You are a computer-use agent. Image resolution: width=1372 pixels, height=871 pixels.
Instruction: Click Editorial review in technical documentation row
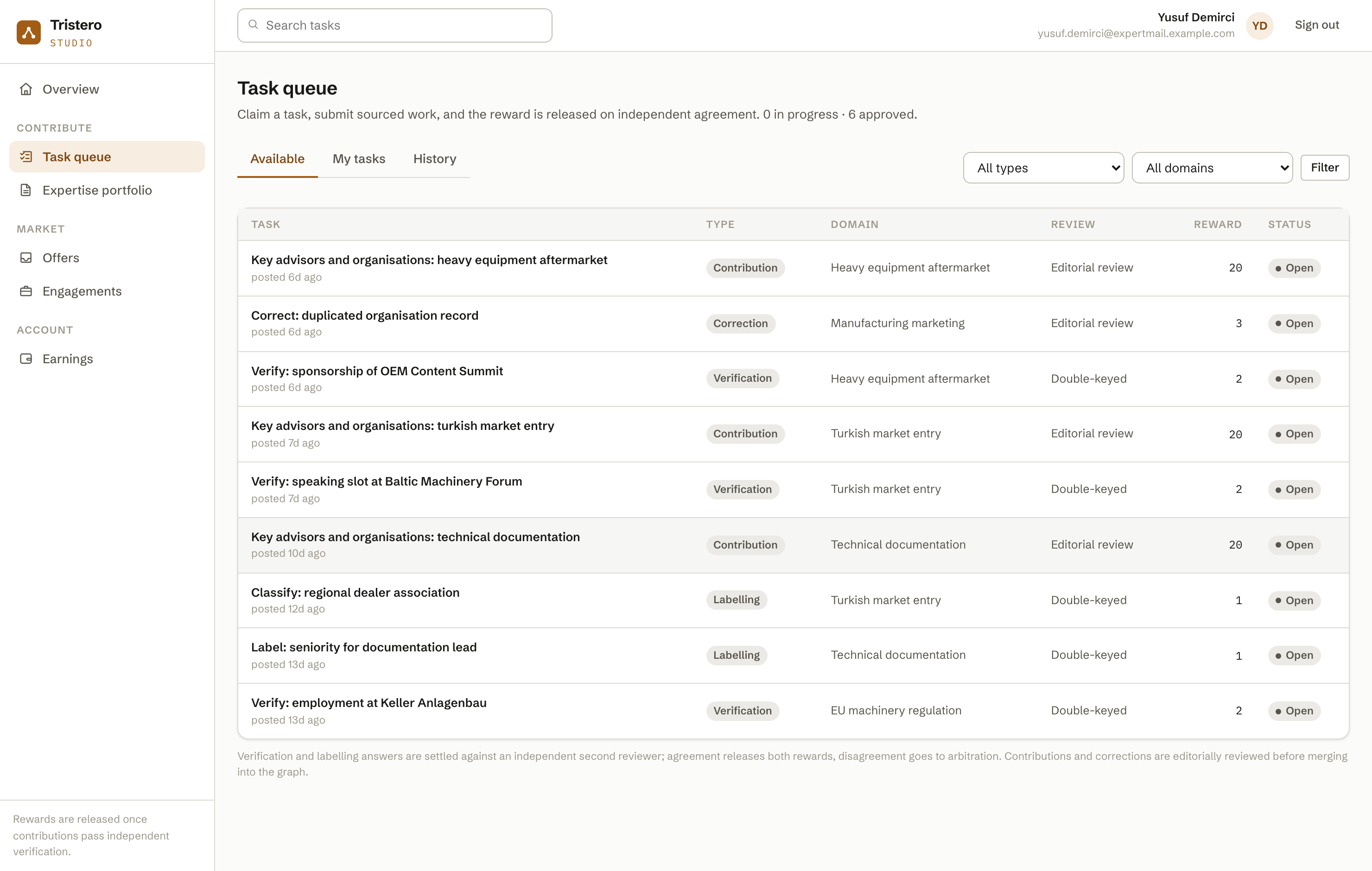click(x=1092, y=544)
